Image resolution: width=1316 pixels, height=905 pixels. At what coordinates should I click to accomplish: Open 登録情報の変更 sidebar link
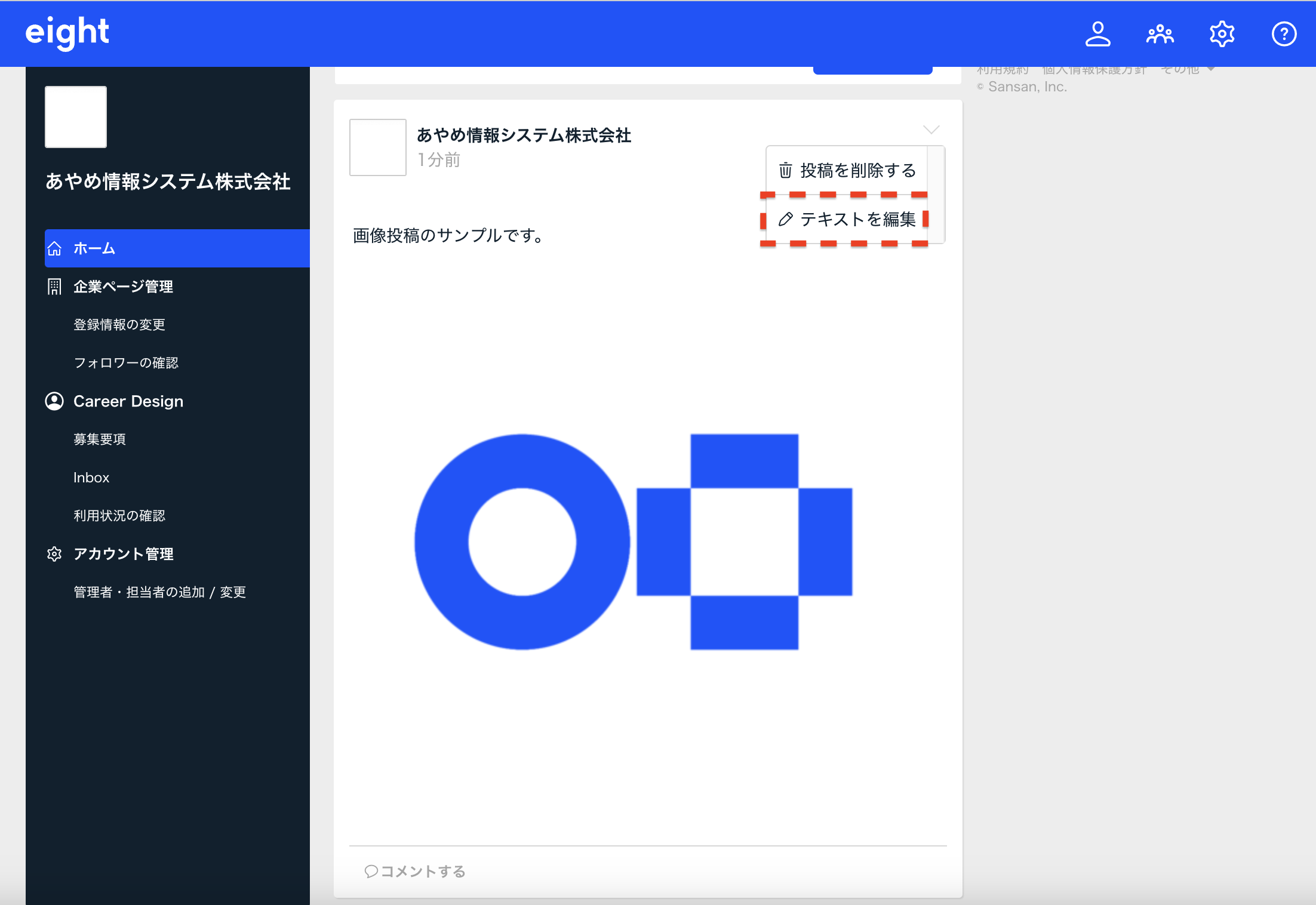119,325
